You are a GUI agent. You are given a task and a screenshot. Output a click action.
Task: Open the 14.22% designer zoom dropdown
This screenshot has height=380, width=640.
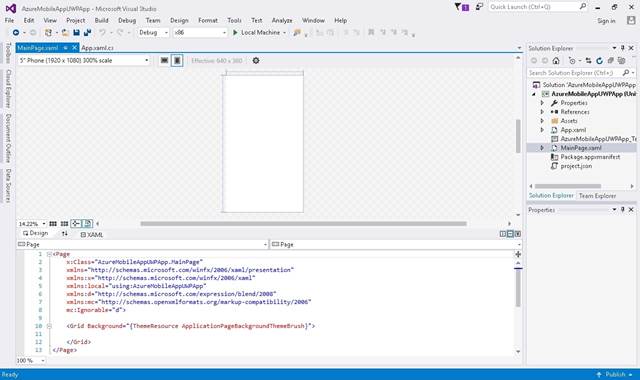[x=32, y=224]
